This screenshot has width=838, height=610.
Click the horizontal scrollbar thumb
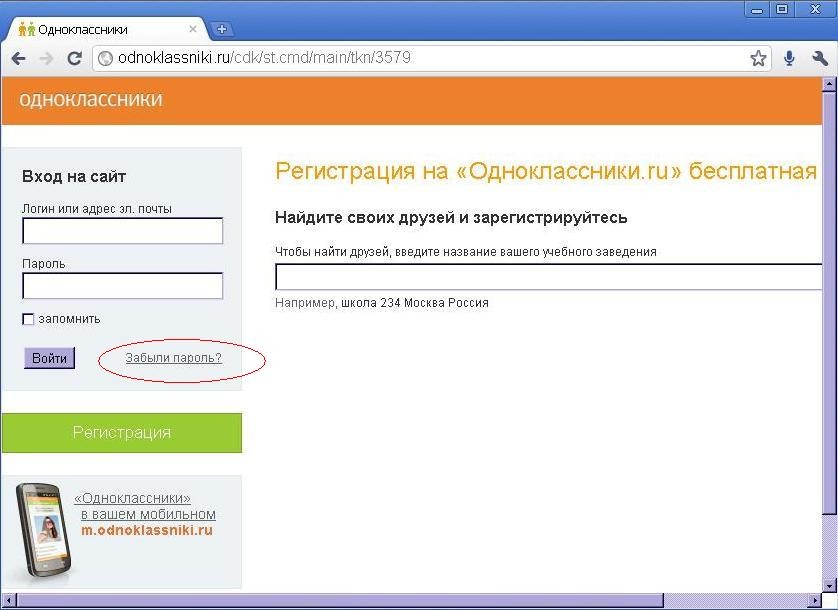click(x=340, y=600)
